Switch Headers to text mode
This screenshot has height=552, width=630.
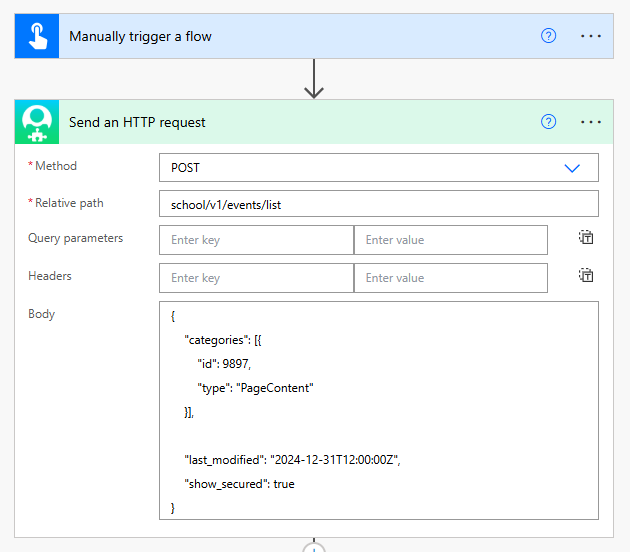tap(586, 276)
